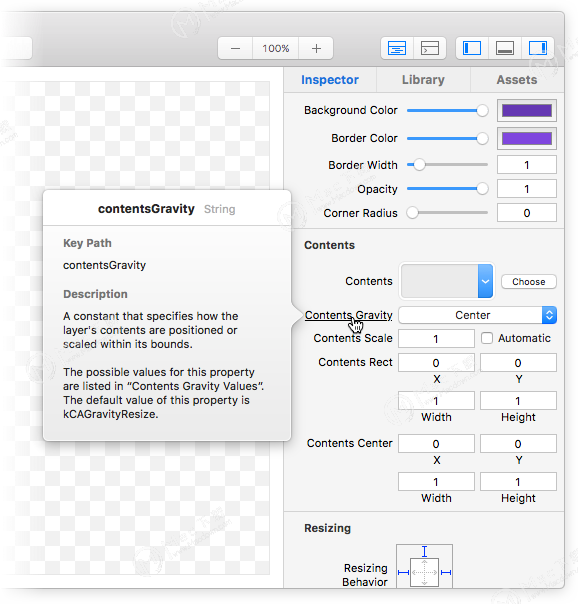
Task: Click the Contents Rect X field
Action: pyautogui.click(x=436, y=362)
